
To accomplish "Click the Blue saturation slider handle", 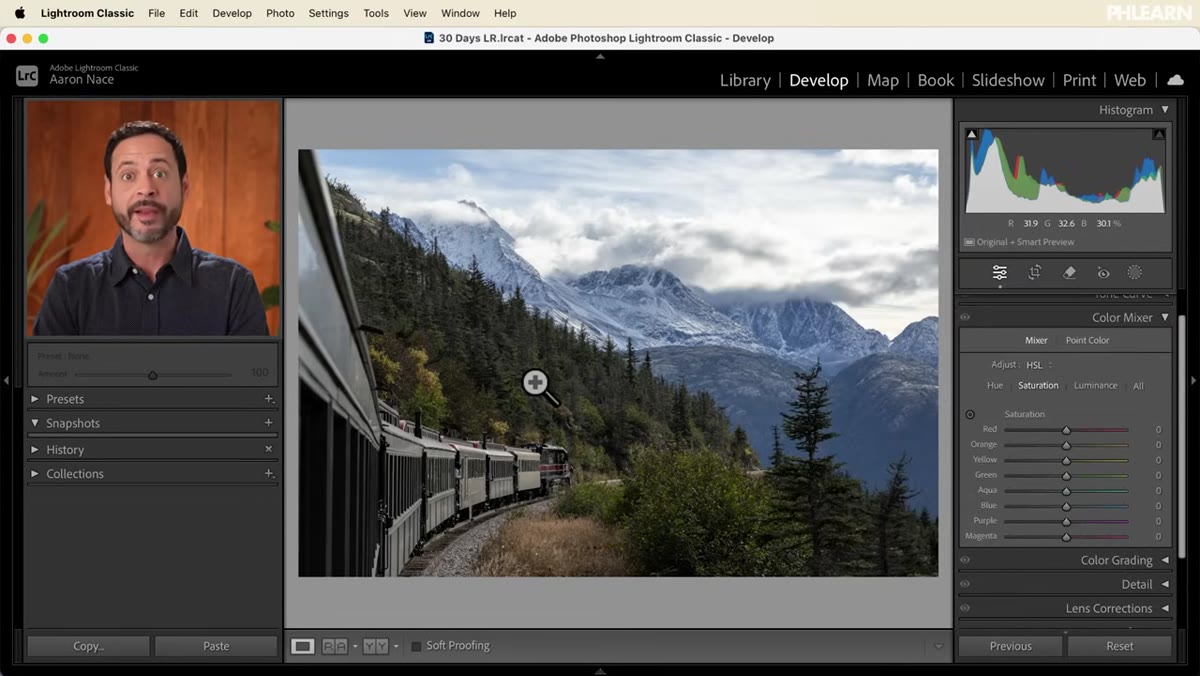I will click(x=1066, y=506).
